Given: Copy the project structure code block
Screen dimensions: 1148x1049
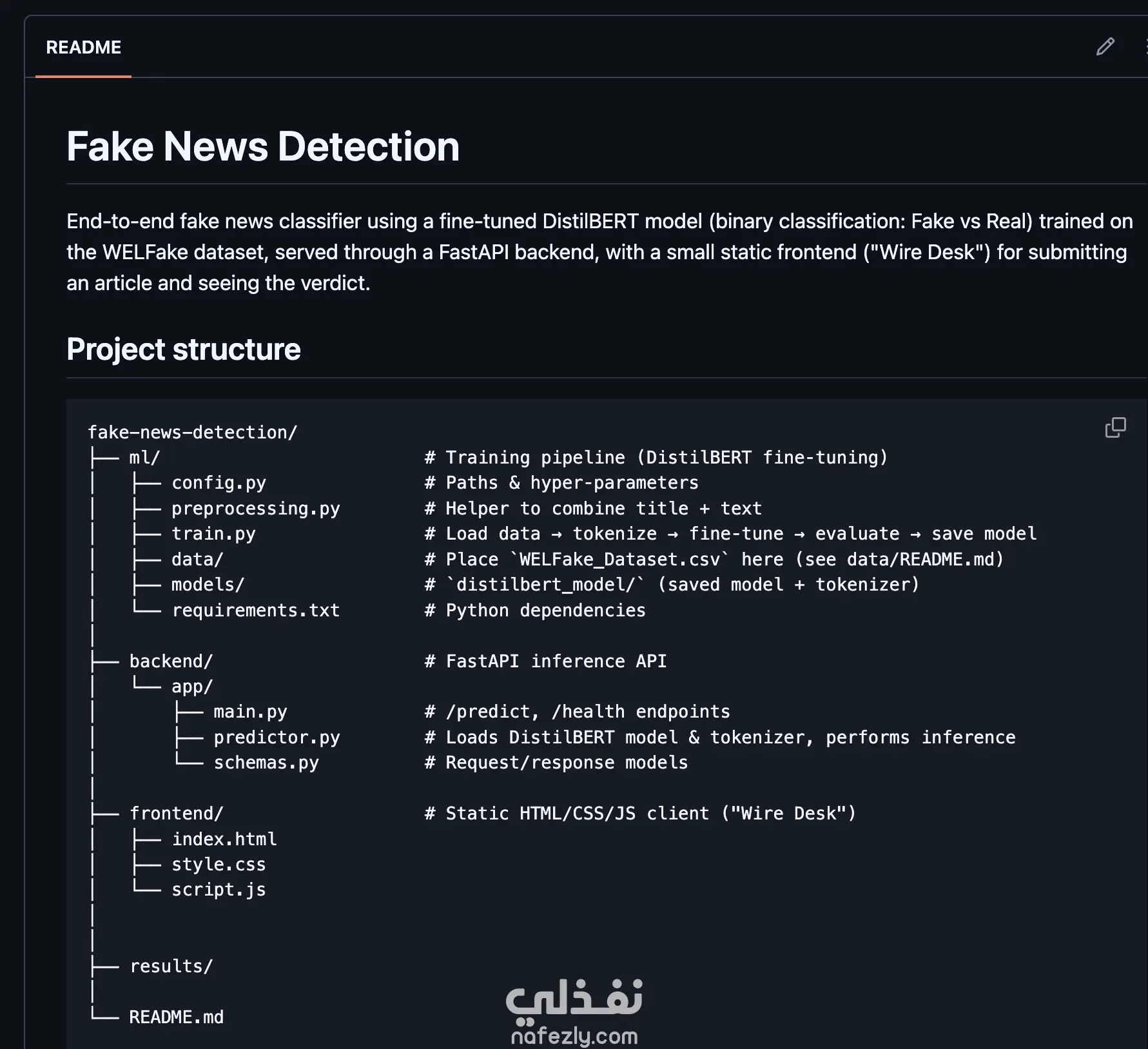Looking at the screenshot, I should click(1115, 427).
